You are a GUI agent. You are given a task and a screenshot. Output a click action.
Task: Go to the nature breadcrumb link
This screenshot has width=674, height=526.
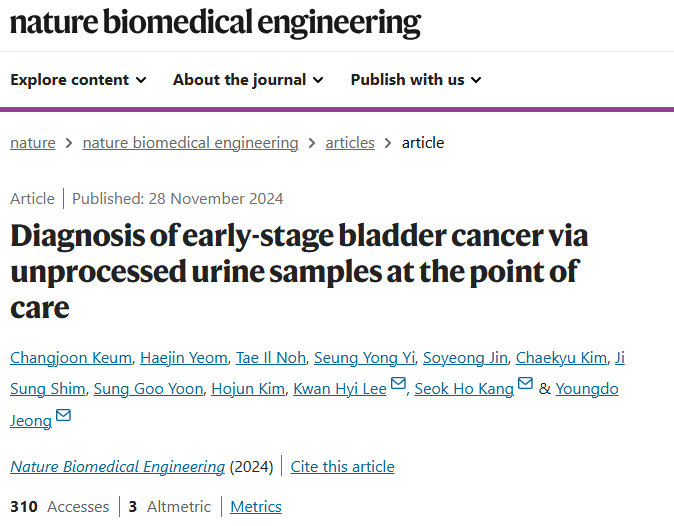[x=33, y=143]
